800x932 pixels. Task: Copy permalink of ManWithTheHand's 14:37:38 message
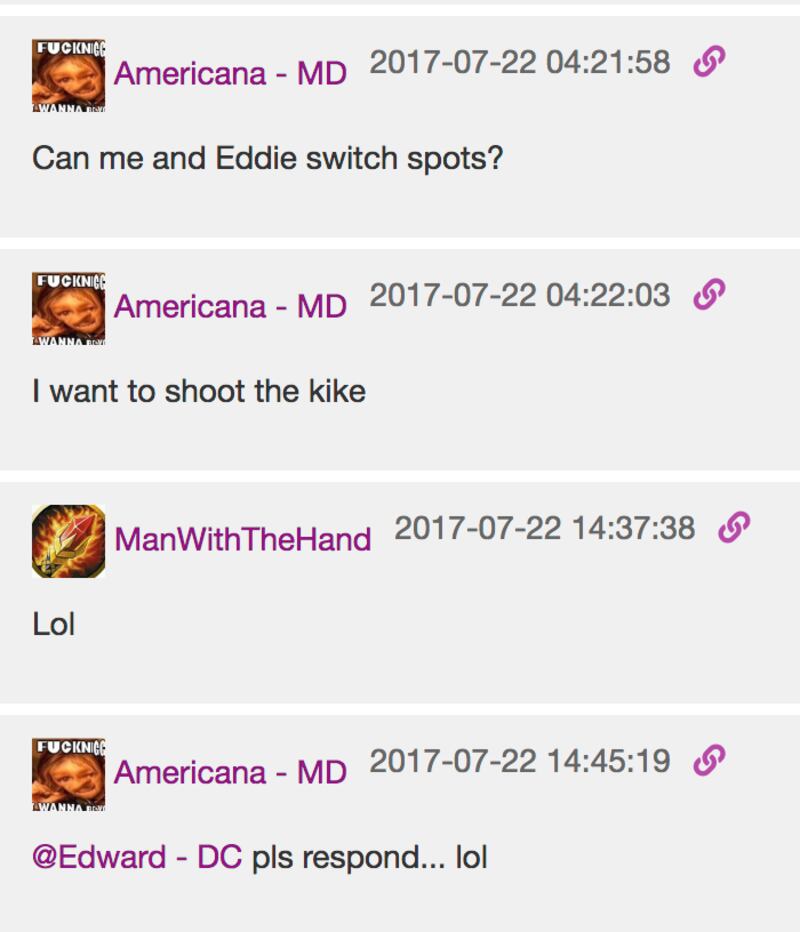click(734, 527)
